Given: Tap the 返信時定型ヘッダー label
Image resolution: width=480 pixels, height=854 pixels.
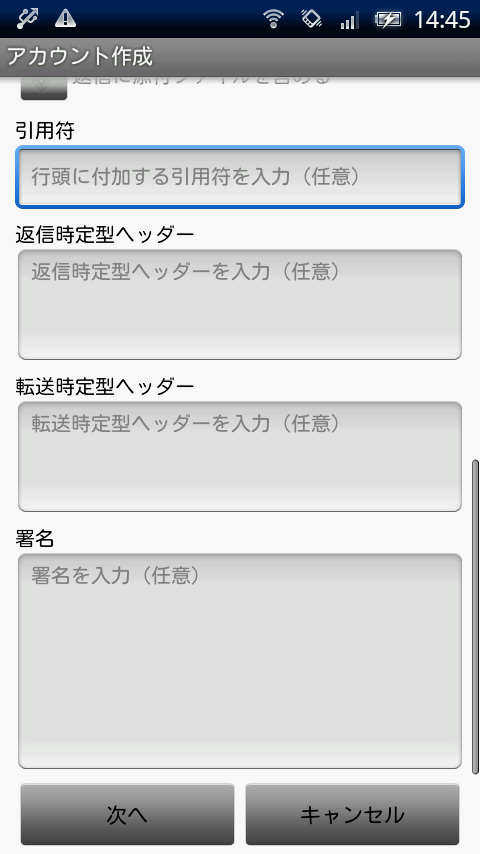Looking at the screenshot, I should (105, 234).
